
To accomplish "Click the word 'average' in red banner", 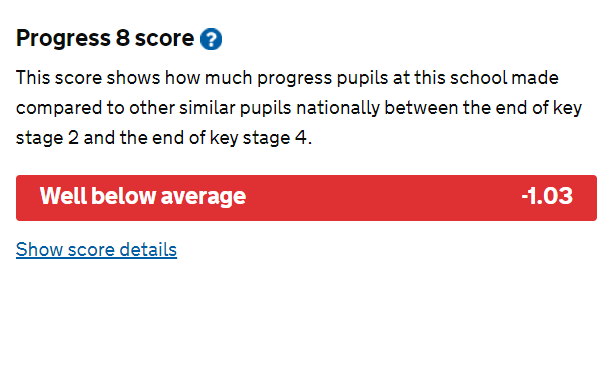I will pyautogui.click(x=203, y=197).
